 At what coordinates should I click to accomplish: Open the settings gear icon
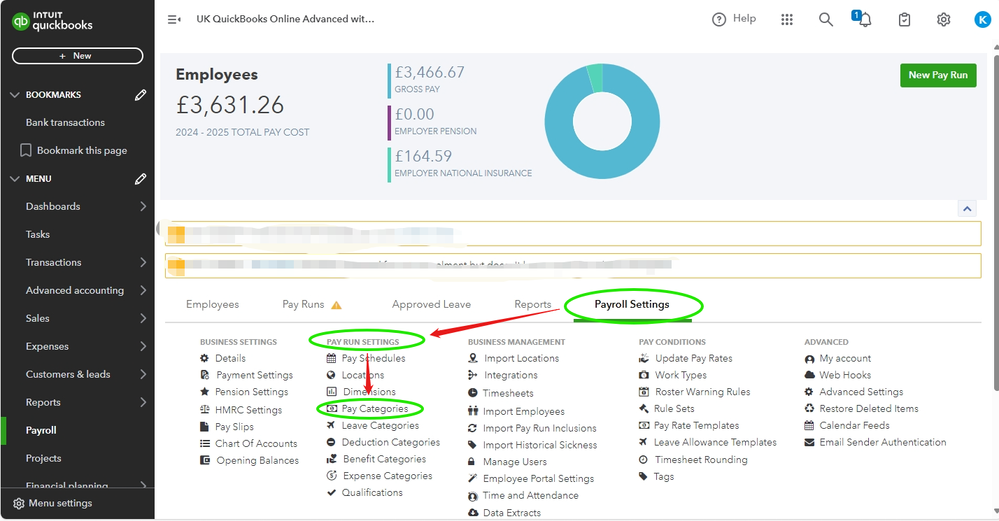(943, 20)
